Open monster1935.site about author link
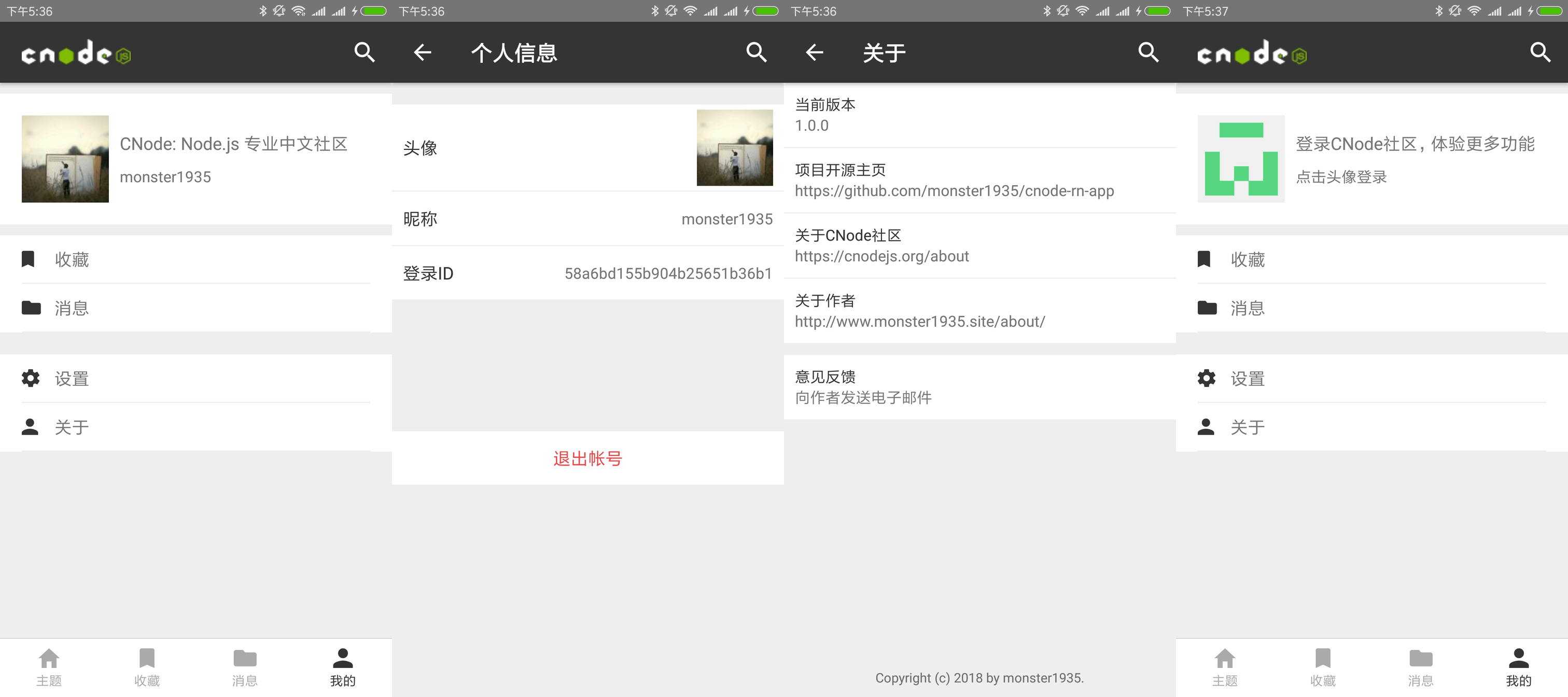Screen dimensions: 1568x697 click(x=920, y=322)
